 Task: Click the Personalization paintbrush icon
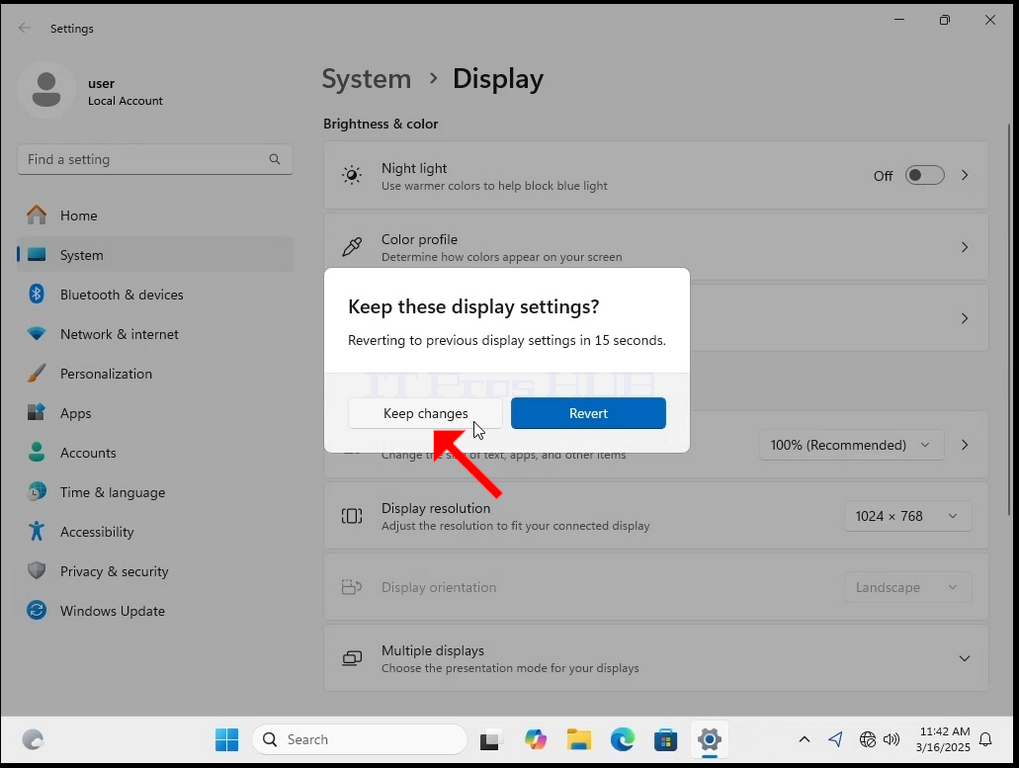pyautogui.click(x=36, y=373)
